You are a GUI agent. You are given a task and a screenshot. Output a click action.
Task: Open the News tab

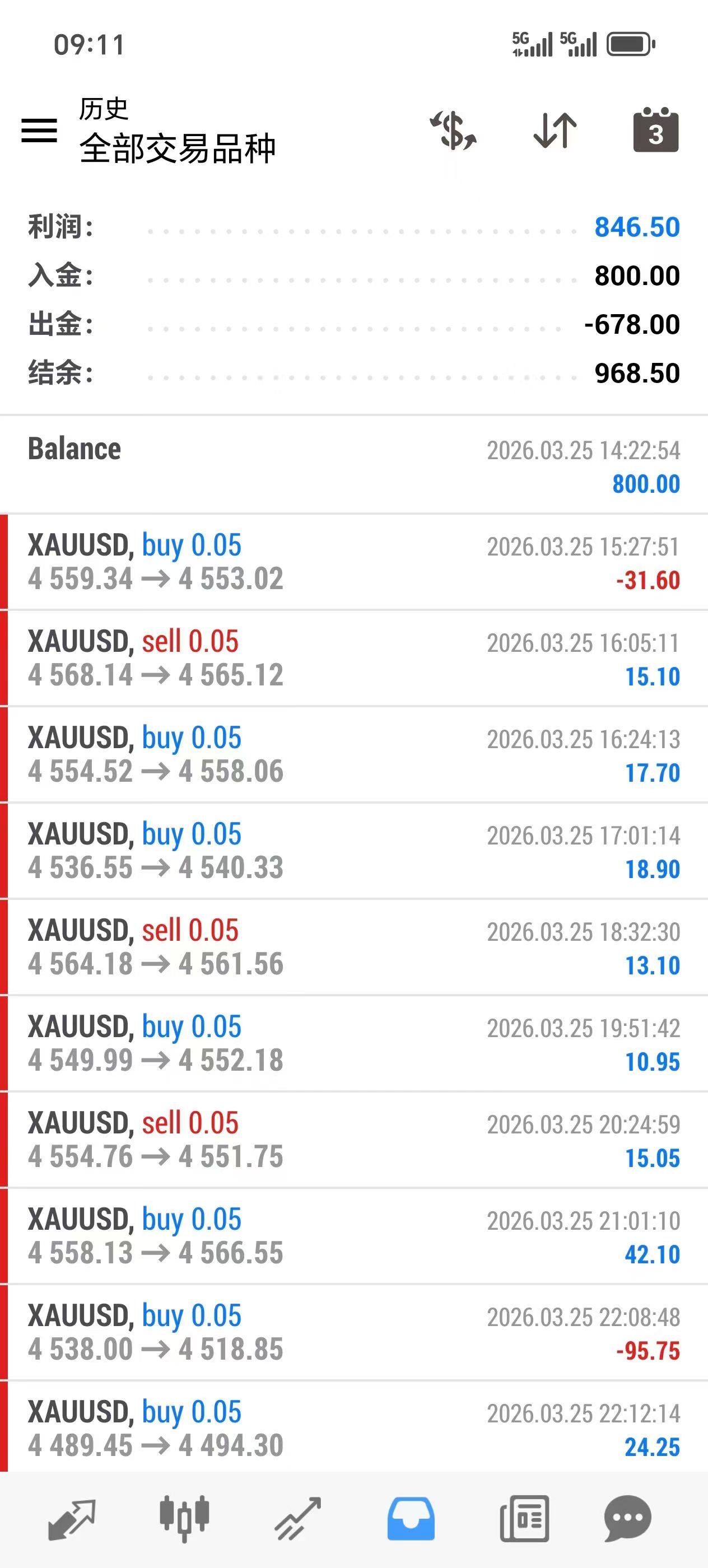(524, 1518)
